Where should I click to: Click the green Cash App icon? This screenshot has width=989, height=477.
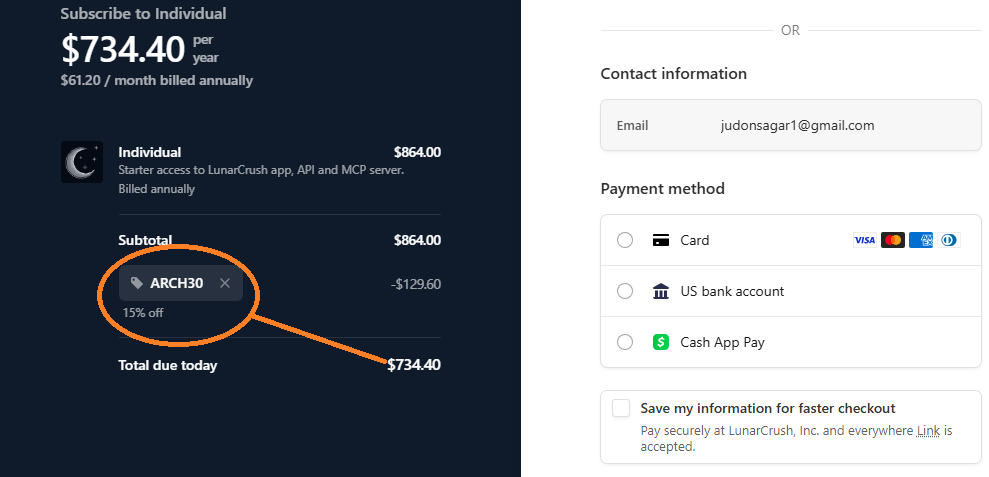(660, 342)
